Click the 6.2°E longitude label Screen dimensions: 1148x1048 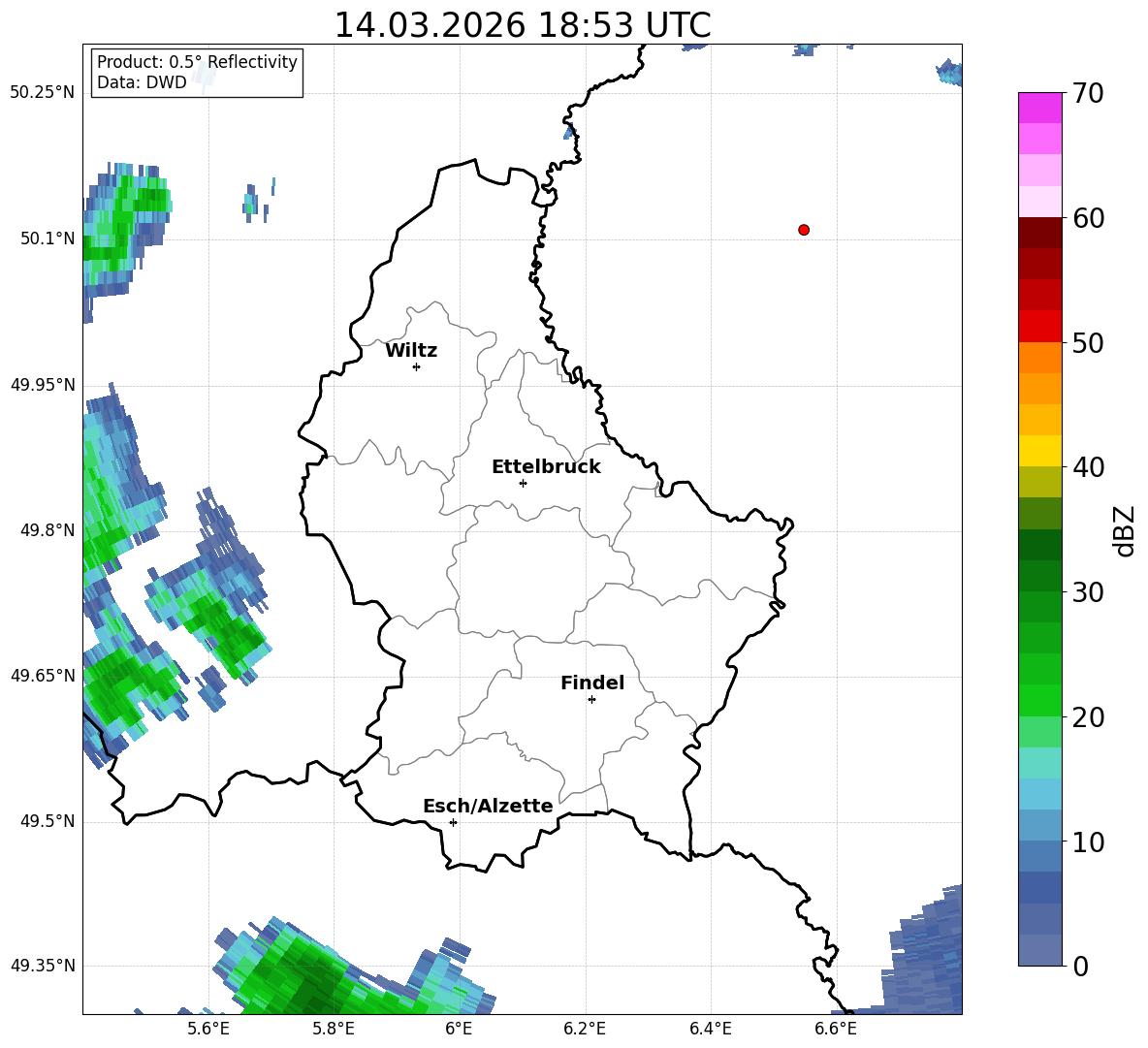[585, 1029]
